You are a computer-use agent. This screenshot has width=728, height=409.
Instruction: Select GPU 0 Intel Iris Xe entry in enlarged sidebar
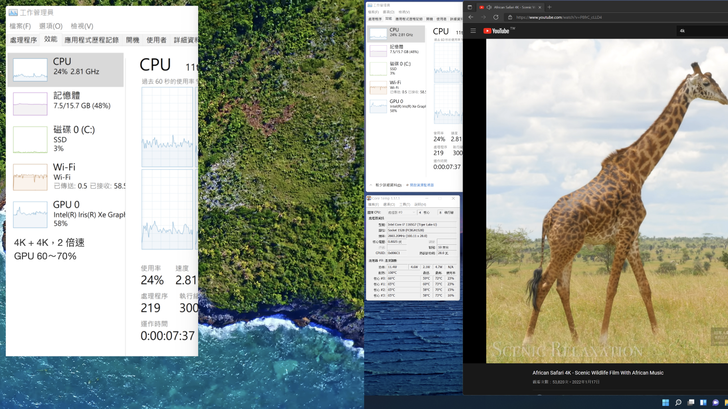pyautogui.click(x=65, y=214)
